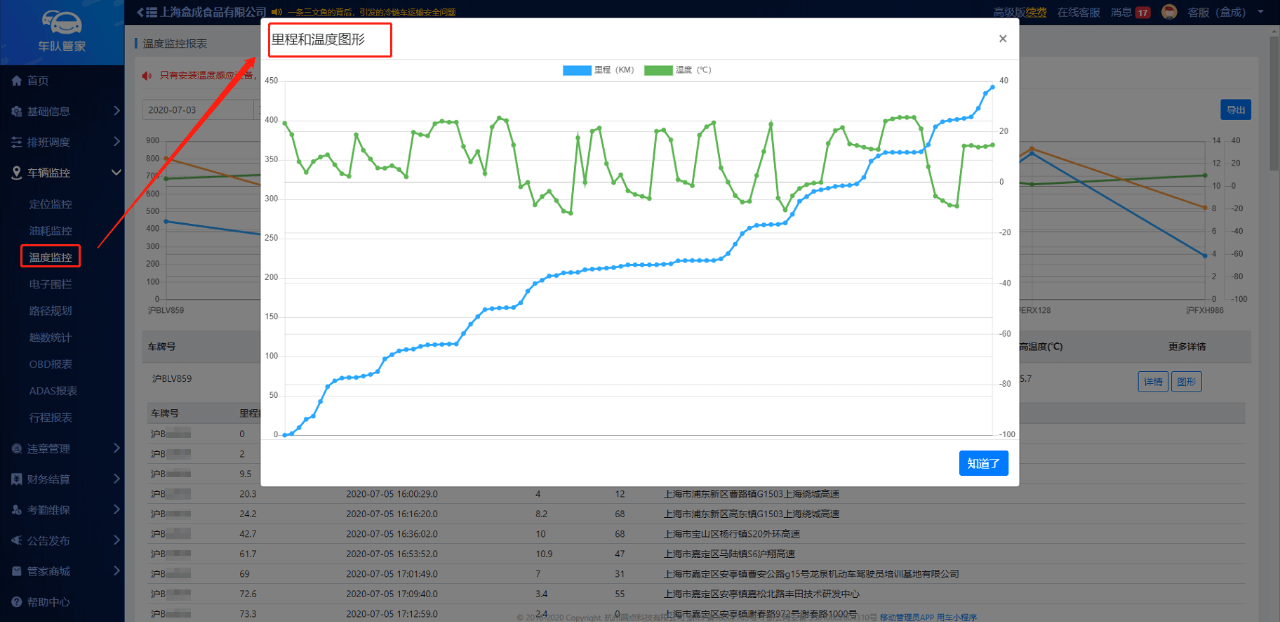Click the 续费 renewal link

coord(1036,12)
